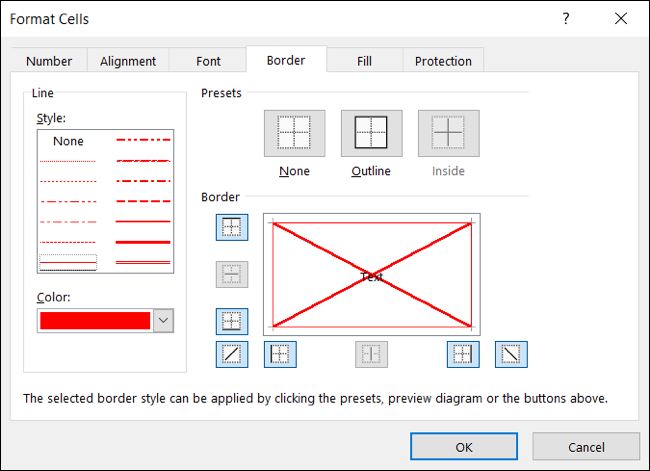Toggle the bottom border button

coord(232,322)
